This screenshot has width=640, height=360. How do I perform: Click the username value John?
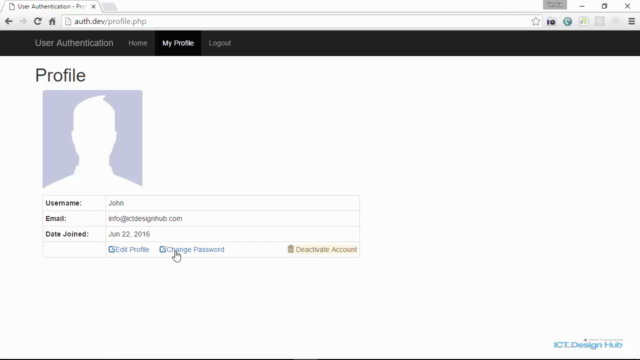(116, 203)
